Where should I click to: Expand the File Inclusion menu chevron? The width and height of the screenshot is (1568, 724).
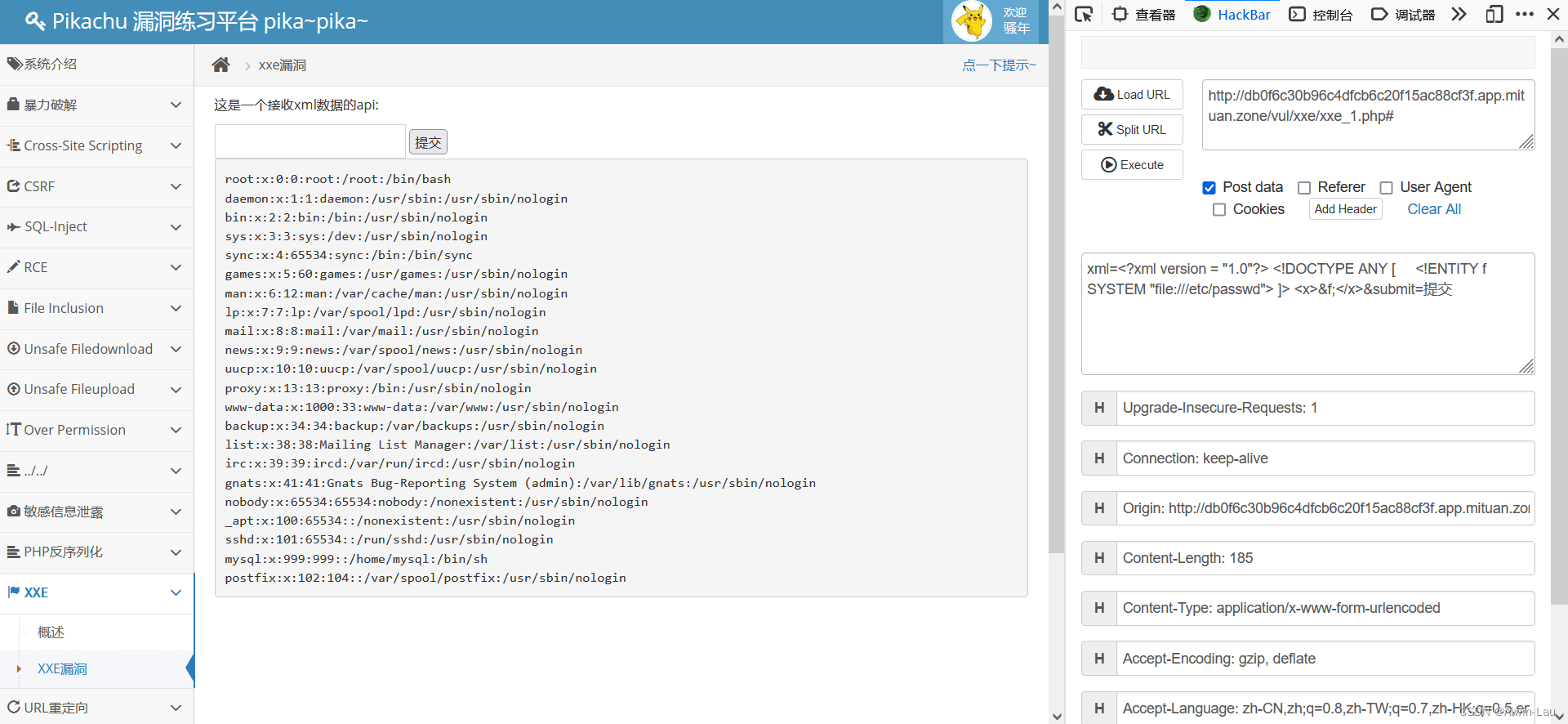(x=176, y=308)
